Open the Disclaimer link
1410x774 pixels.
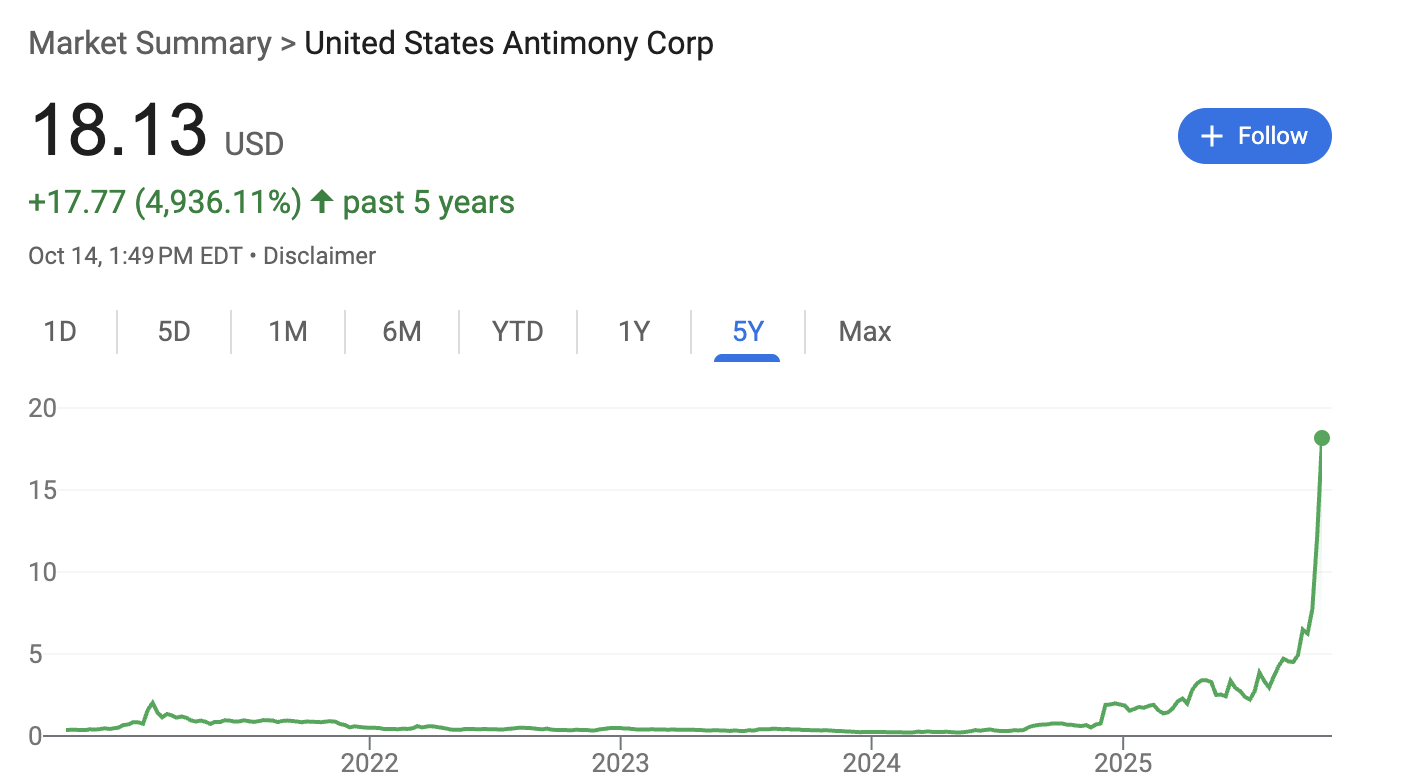point(319,256)
